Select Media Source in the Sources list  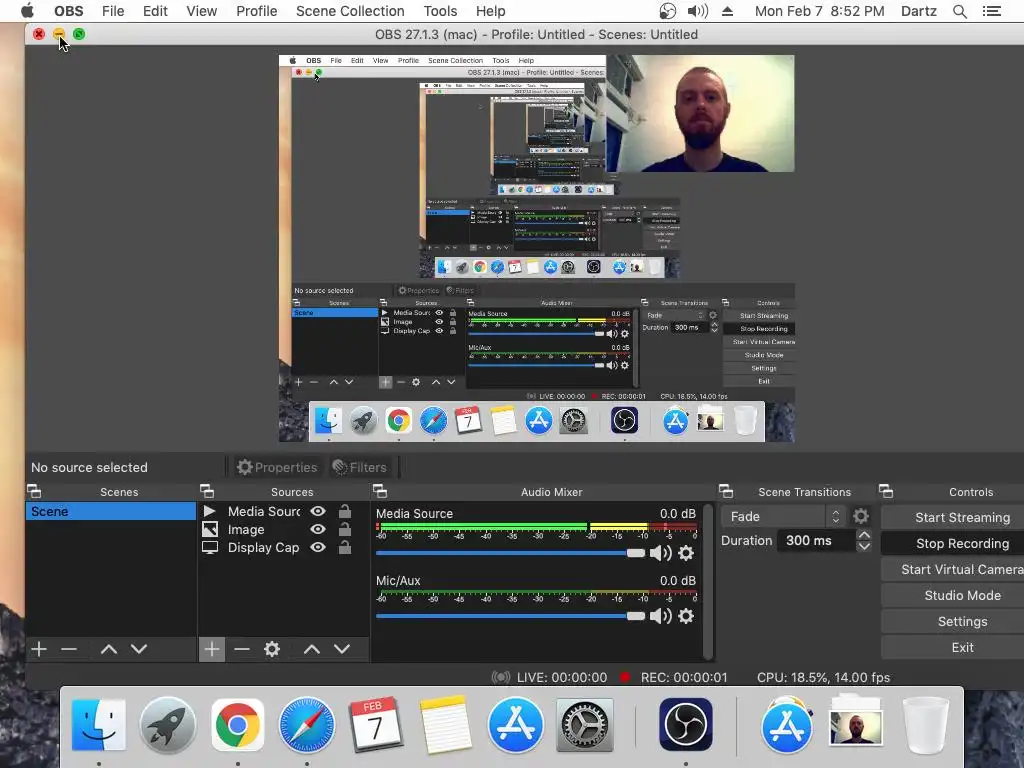pos(264,511)
